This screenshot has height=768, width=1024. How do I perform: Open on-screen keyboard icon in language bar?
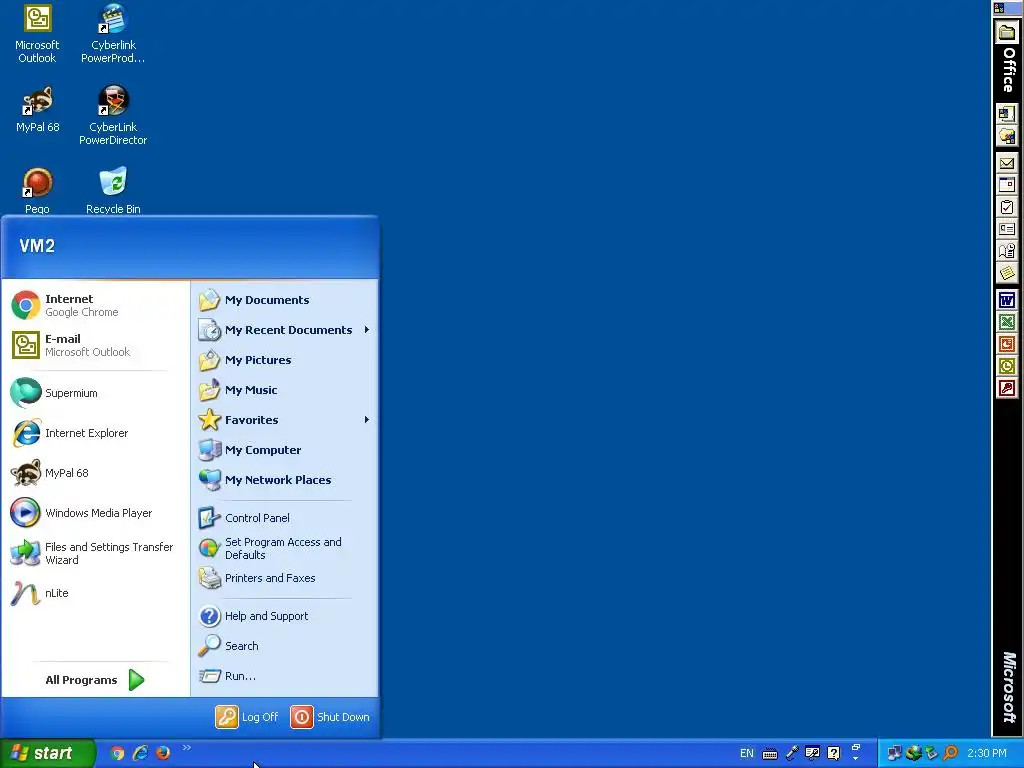tap(770, 754)
